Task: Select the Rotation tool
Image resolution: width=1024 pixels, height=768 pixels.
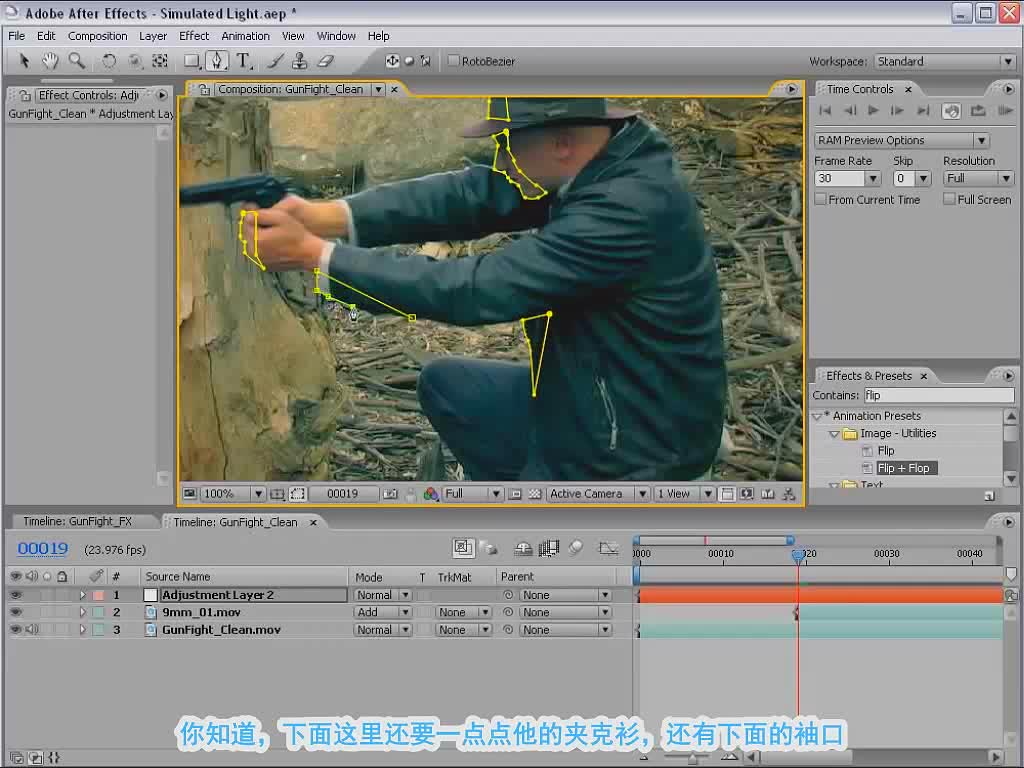Action: [108, 61]
